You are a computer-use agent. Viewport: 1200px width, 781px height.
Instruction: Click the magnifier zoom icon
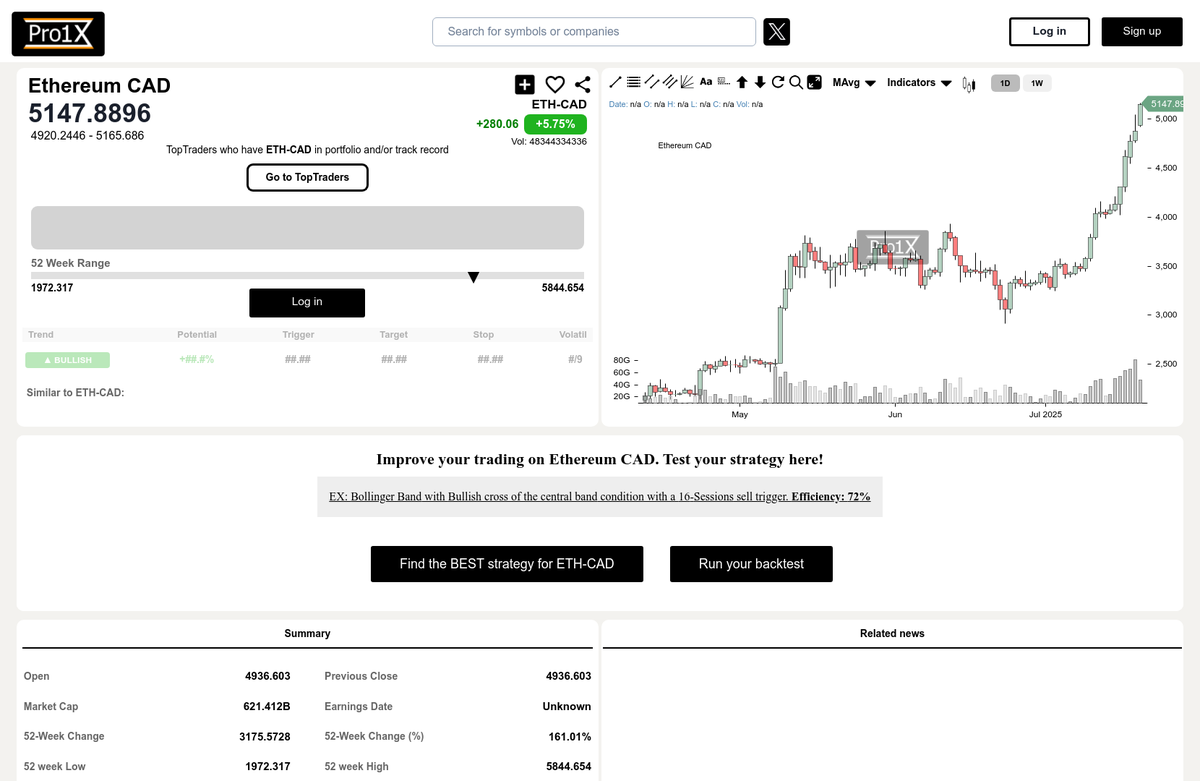tap(796, 82)
